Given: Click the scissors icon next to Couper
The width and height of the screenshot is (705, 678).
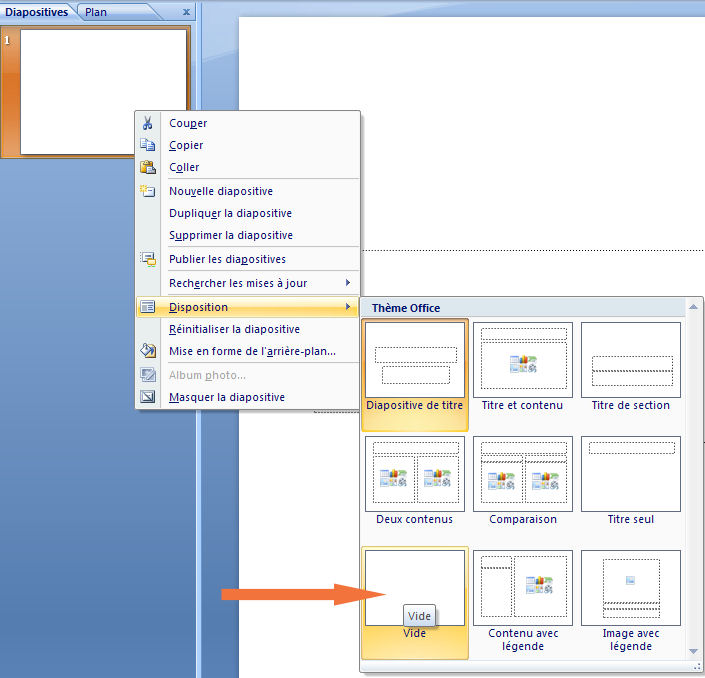Looking at the screenshot, I should [x=148, y=123].
